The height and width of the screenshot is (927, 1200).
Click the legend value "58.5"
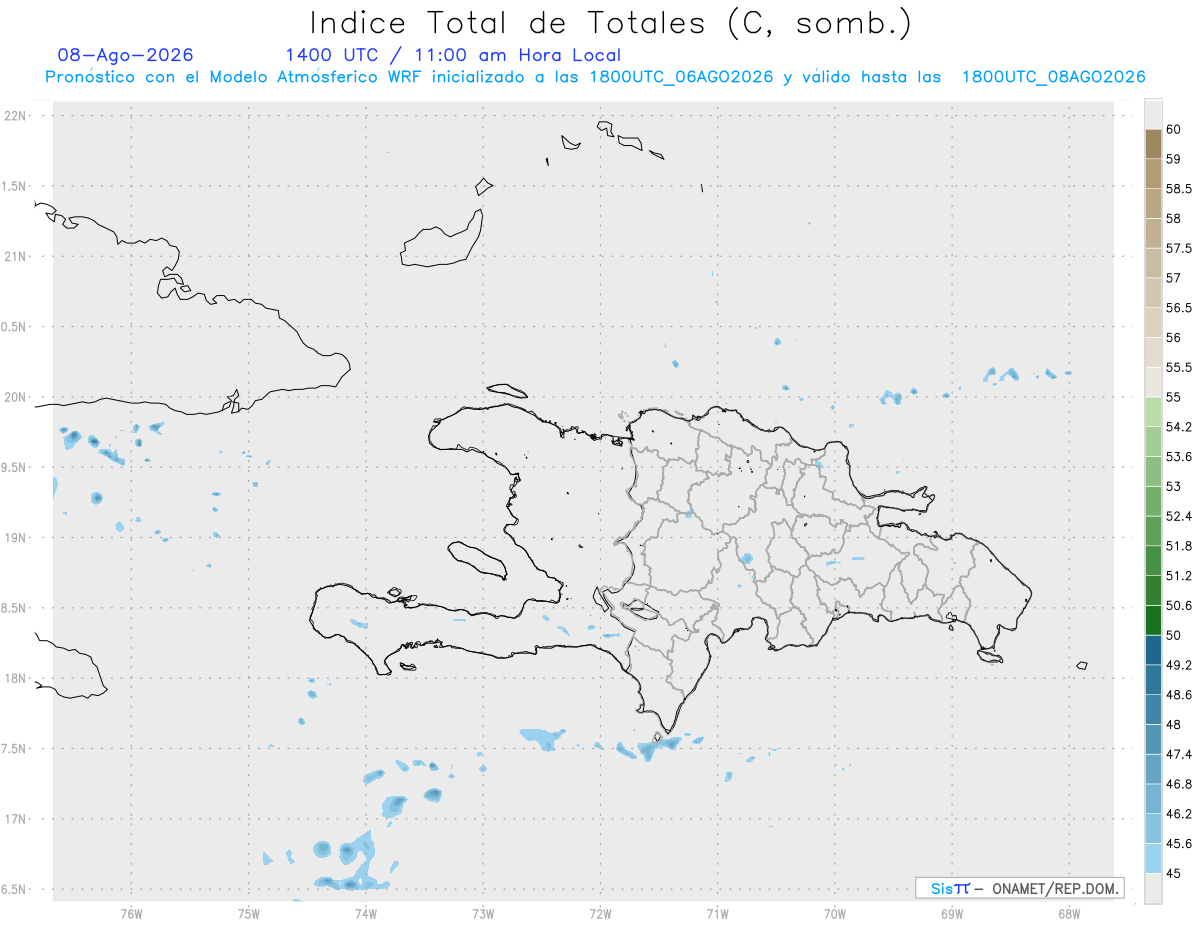tap(1178, 189)
